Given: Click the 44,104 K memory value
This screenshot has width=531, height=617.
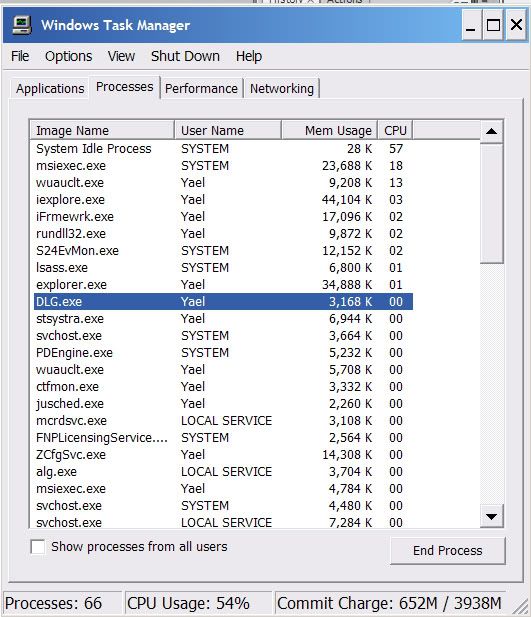Looking at the screenshot, I should pyautogui.click(x=347, y=200).
